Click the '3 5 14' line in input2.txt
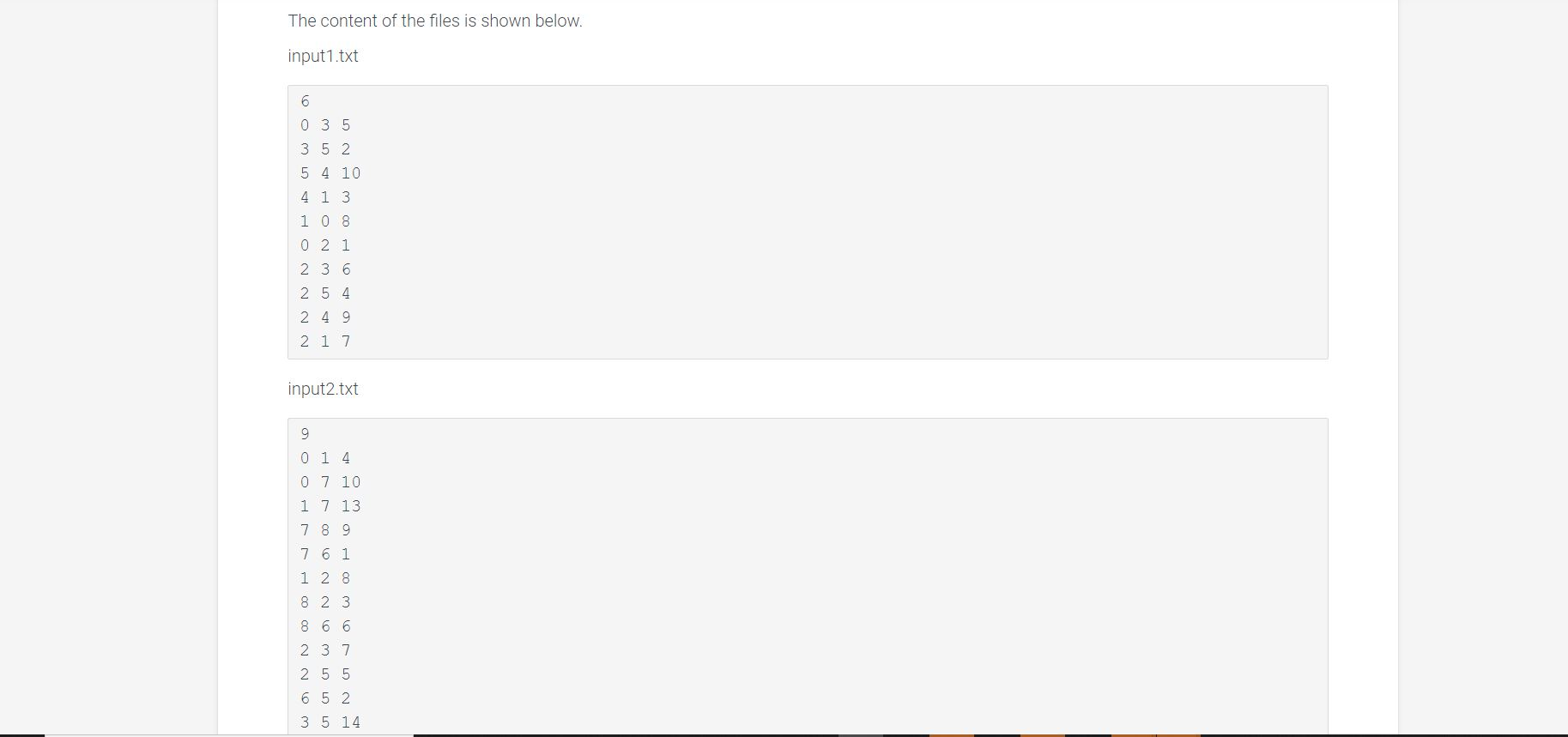 330,722
